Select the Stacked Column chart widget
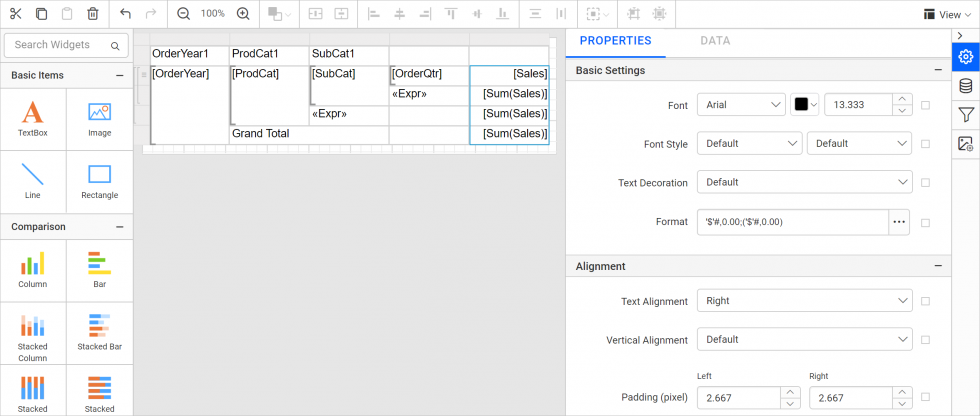This screenshot has height=416, width=980. [x=32, y=334]
